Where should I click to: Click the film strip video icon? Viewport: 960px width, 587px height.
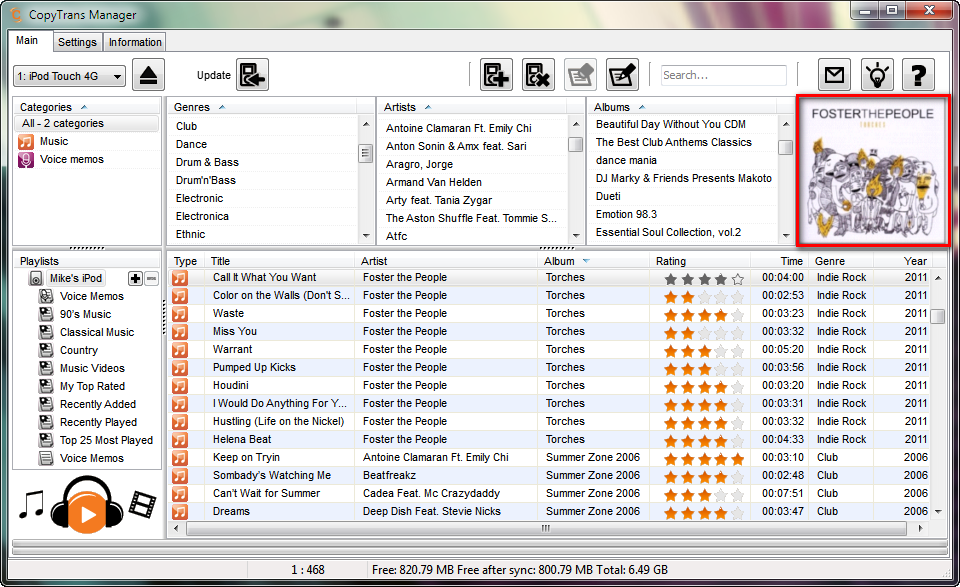click(143, 504)
